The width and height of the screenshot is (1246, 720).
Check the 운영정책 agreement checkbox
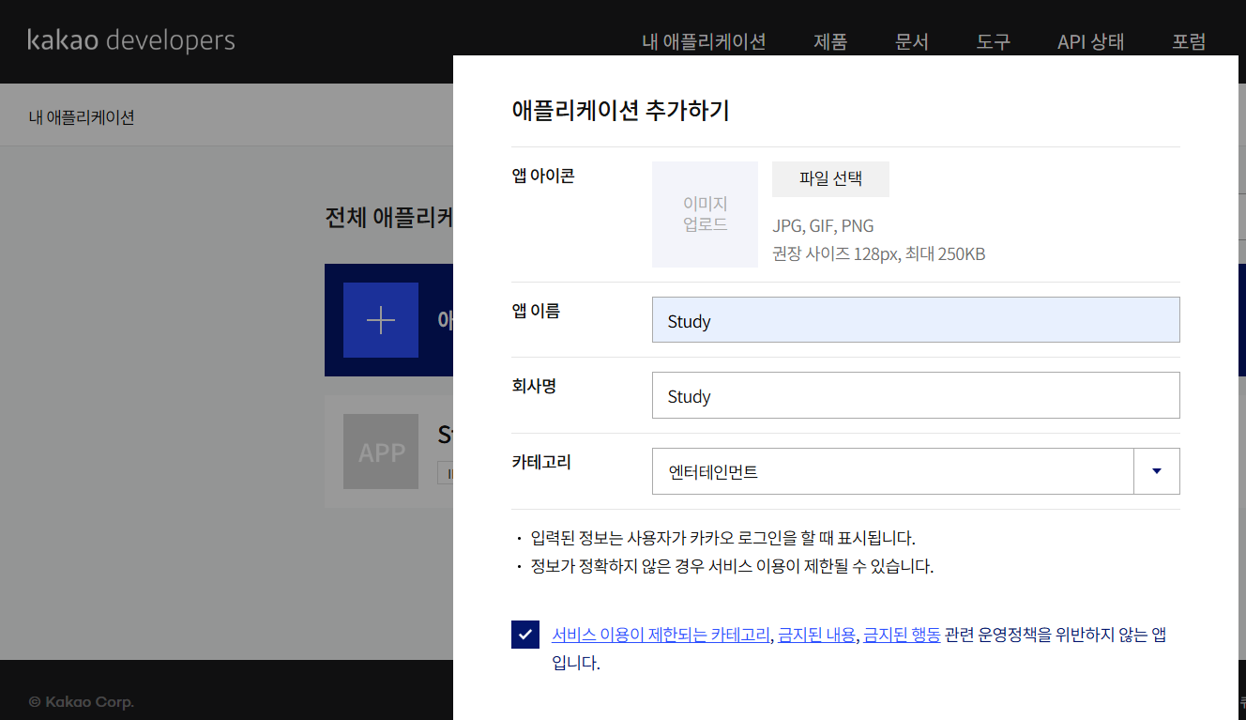tap(525, 634)
